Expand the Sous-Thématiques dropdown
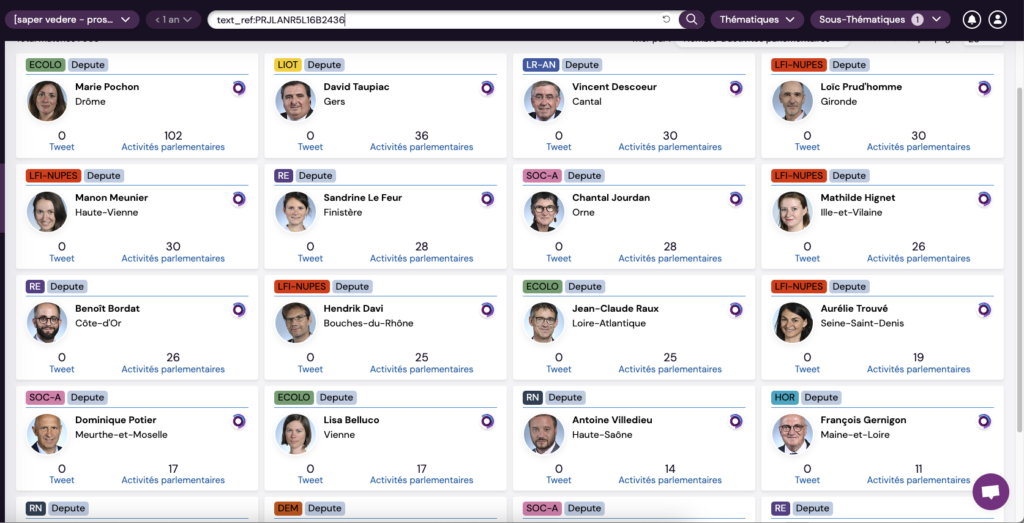1024x523 pixels. tap(879, 19)
